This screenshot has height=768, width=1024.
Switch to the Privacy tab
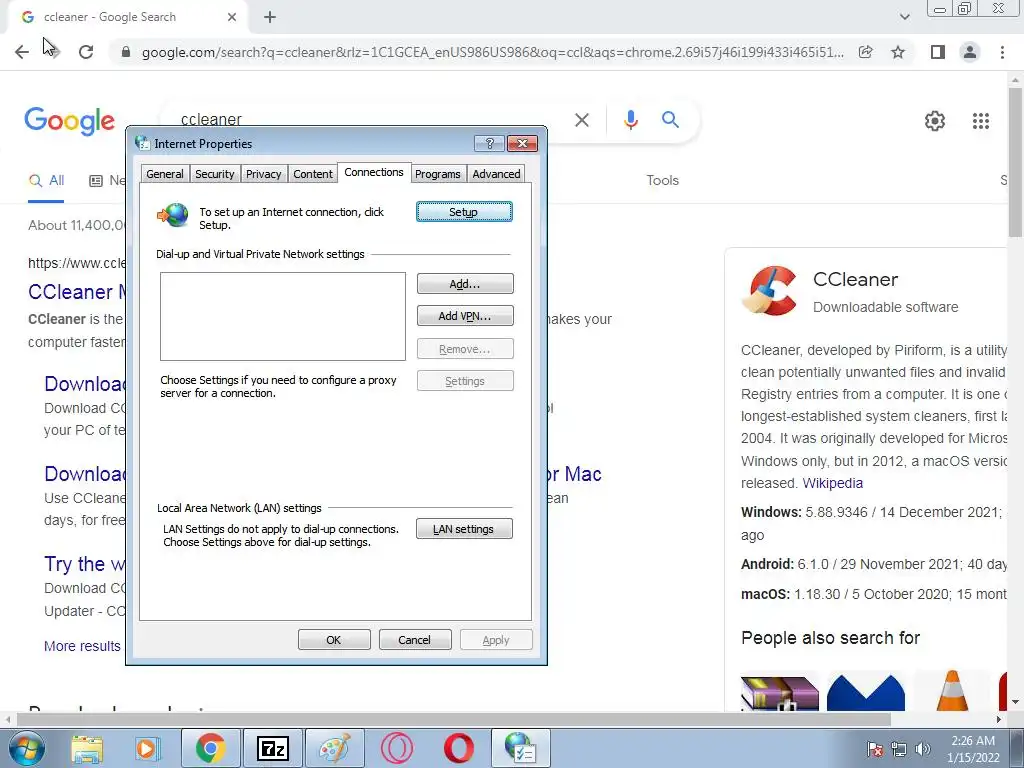click(x=263, y=174)
